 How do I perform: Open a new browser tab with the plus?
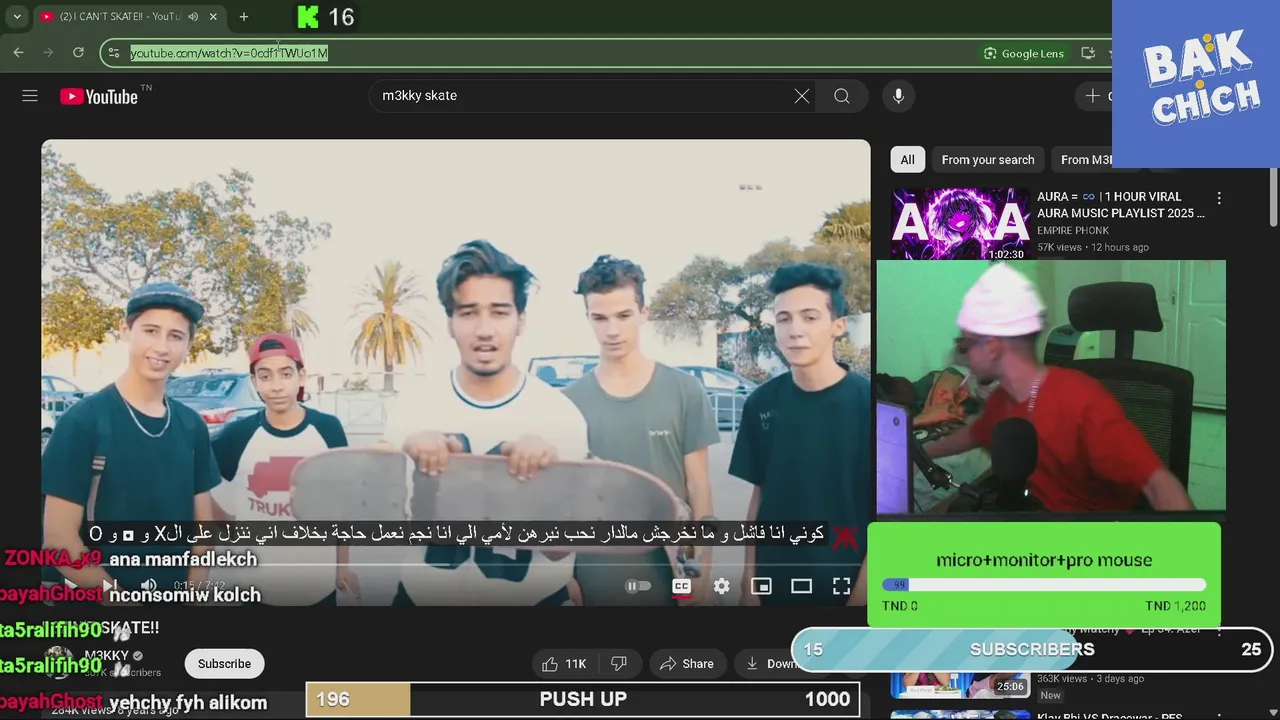(x=244, y=17)
